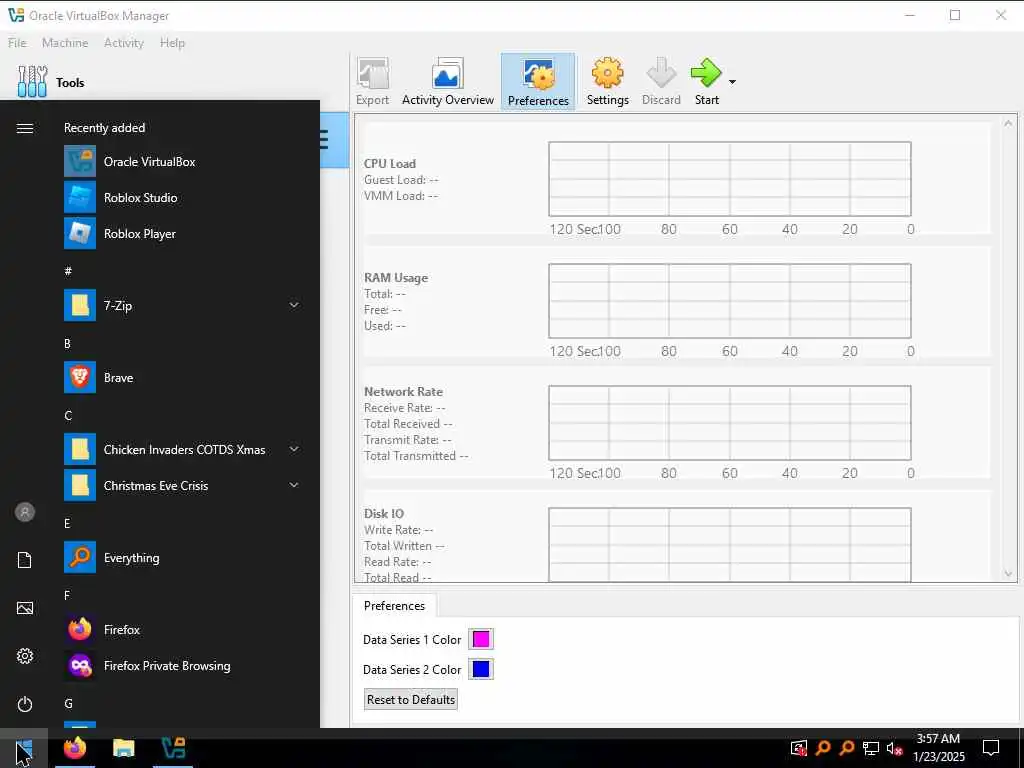Image resolution: width=1024 pixels, height=768 pixels.
Task: Launch Firefox from Start menu list
Action: point(183,630)
